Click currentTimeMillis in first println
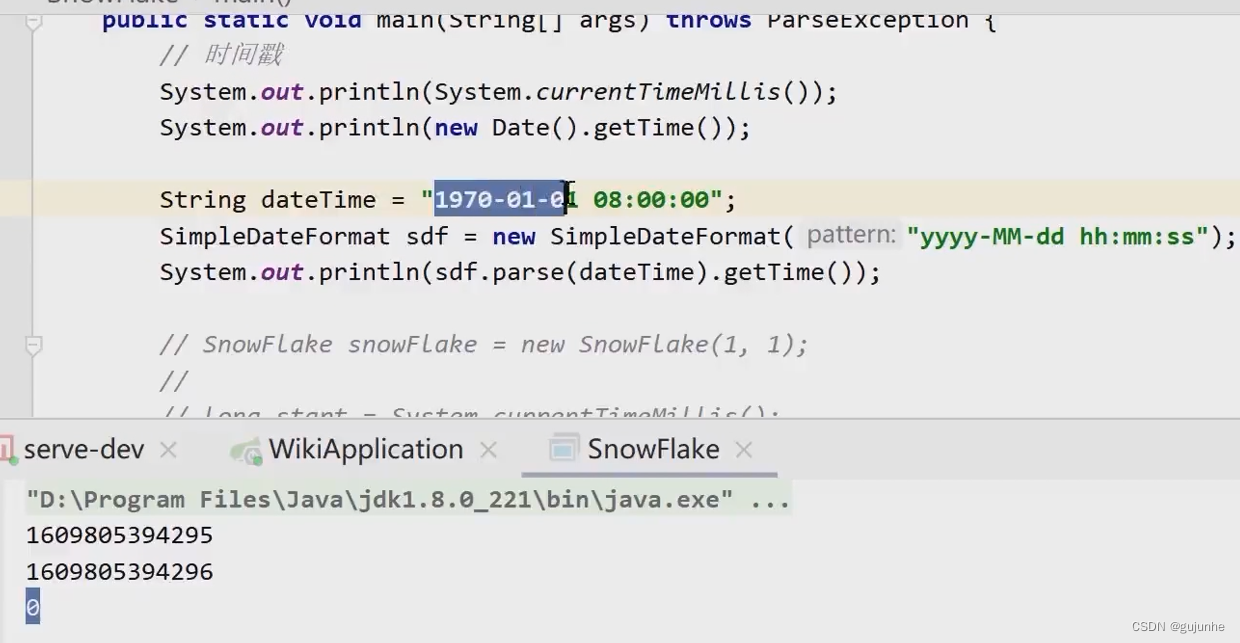Image resolution: width=1240 pixels, height=643 pixels. (x=658, y=92)
